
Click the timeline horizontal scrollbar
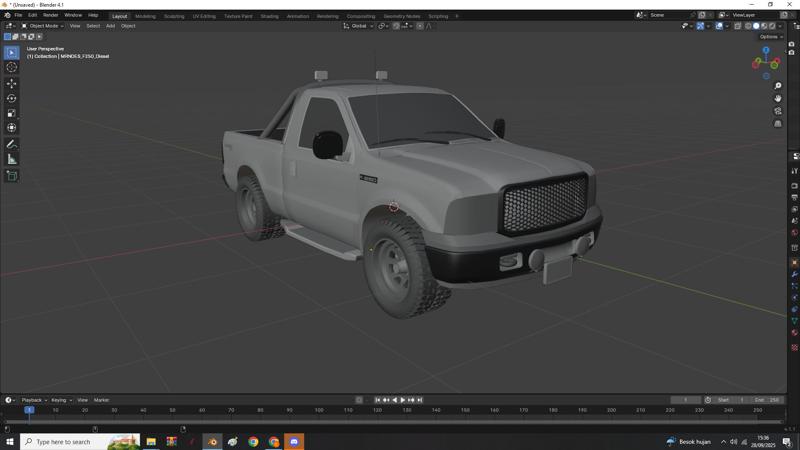pos(393,422)
